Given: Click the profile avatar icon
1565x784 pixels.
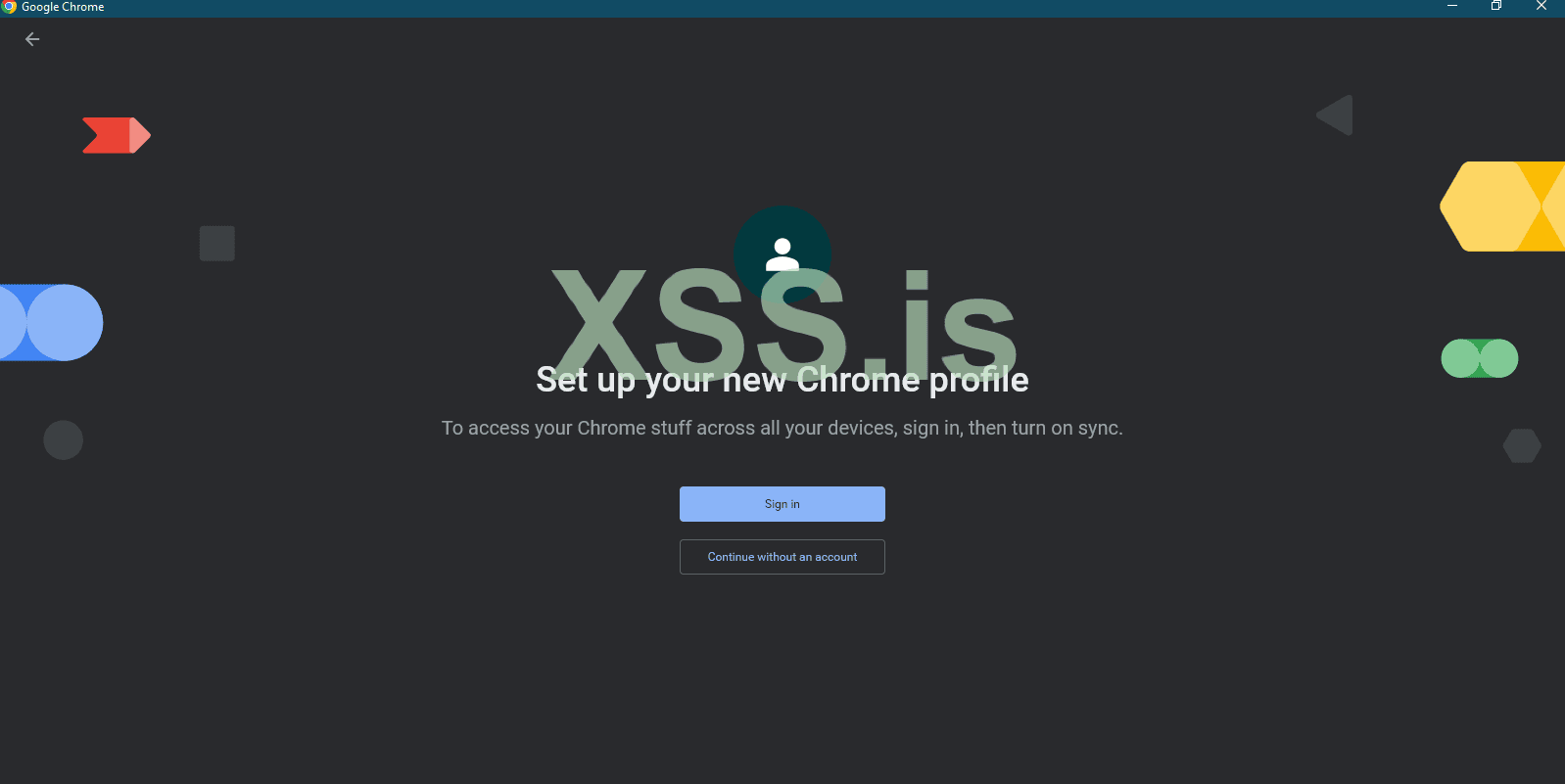Looking at the screenshot, I should coord(782,254).
